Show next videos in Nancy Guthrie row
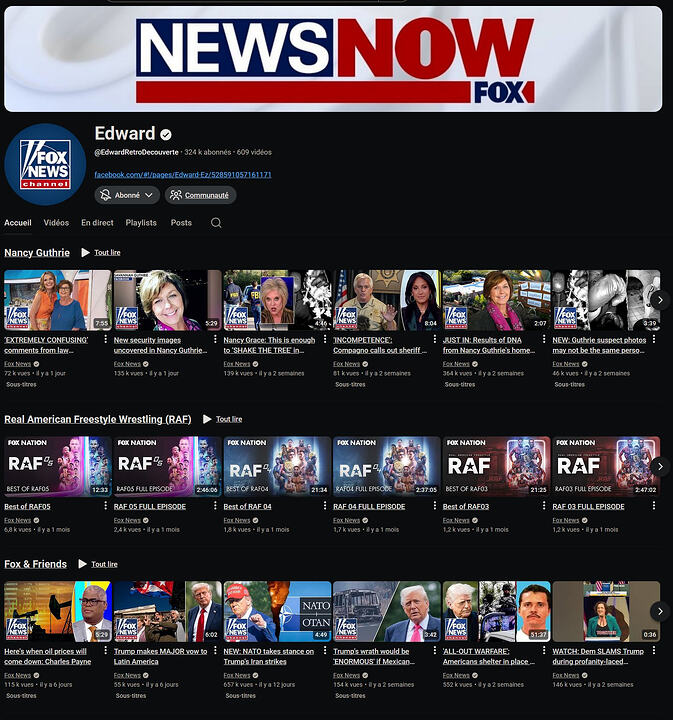 point(660,300)
